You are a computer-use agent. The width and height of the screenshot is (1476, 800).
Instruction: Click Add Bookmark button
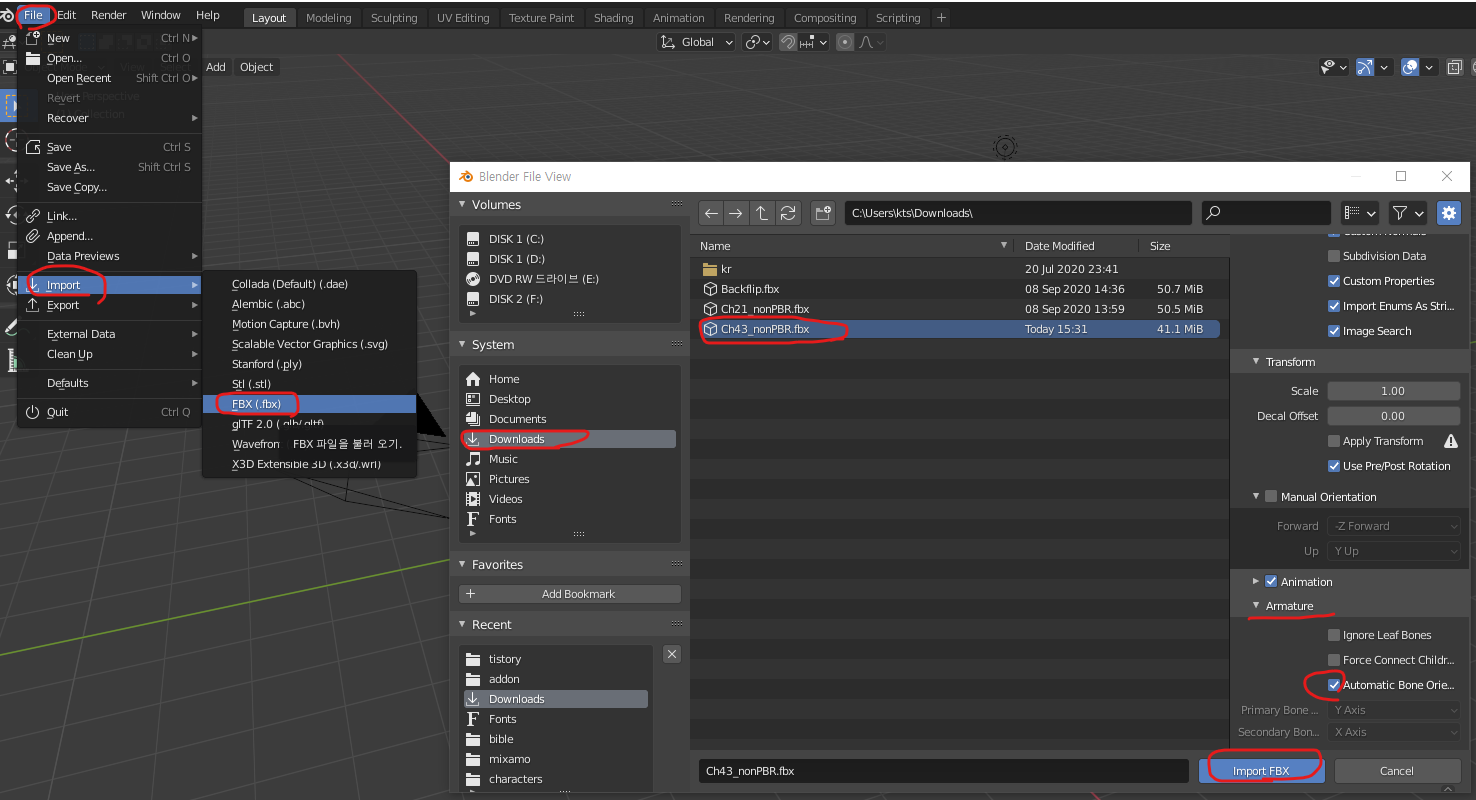(570, 594)
